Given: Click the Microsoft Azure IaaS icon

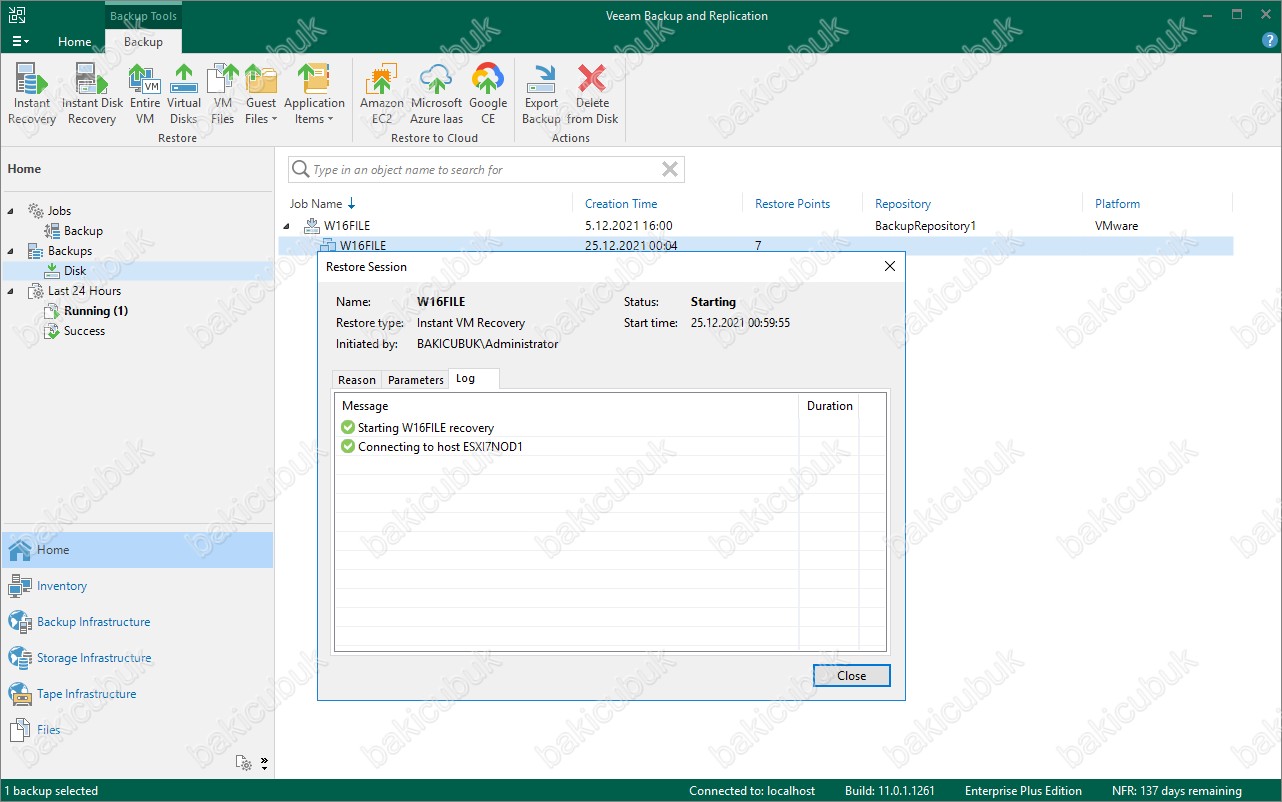Looking at the screenshot, I should coord(437,94).
